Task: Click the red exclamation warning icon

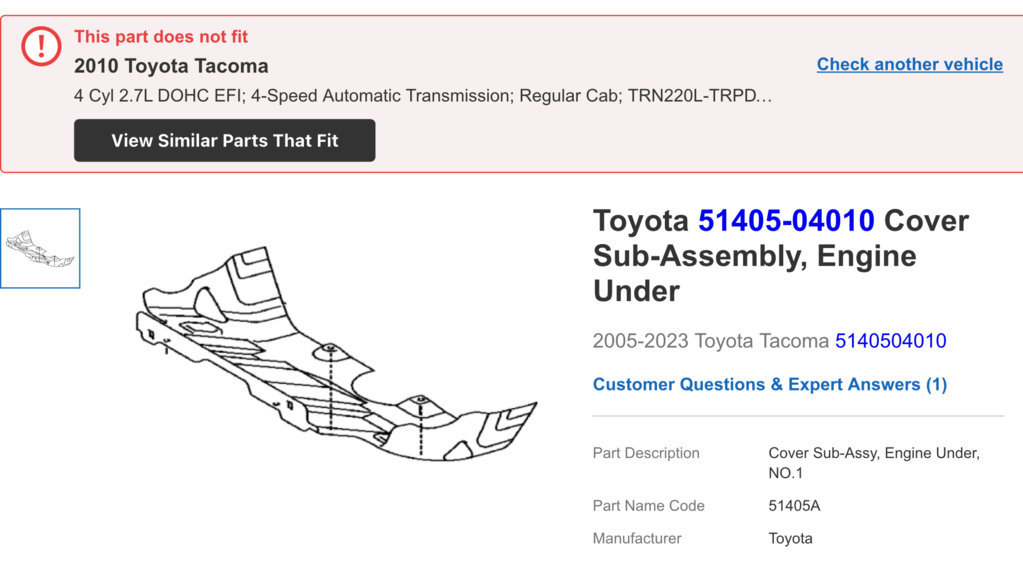Action: coord(41,46)
